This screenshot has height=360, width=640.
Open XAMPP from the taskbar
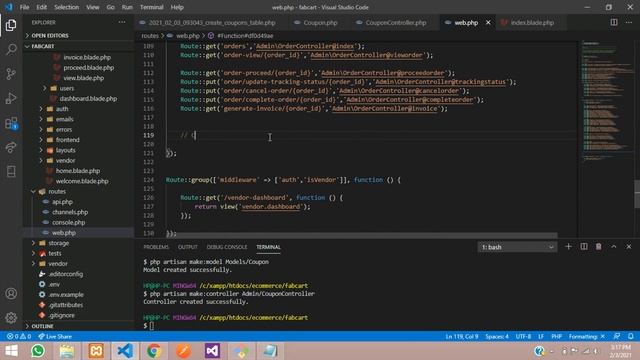tap(96, 351)
